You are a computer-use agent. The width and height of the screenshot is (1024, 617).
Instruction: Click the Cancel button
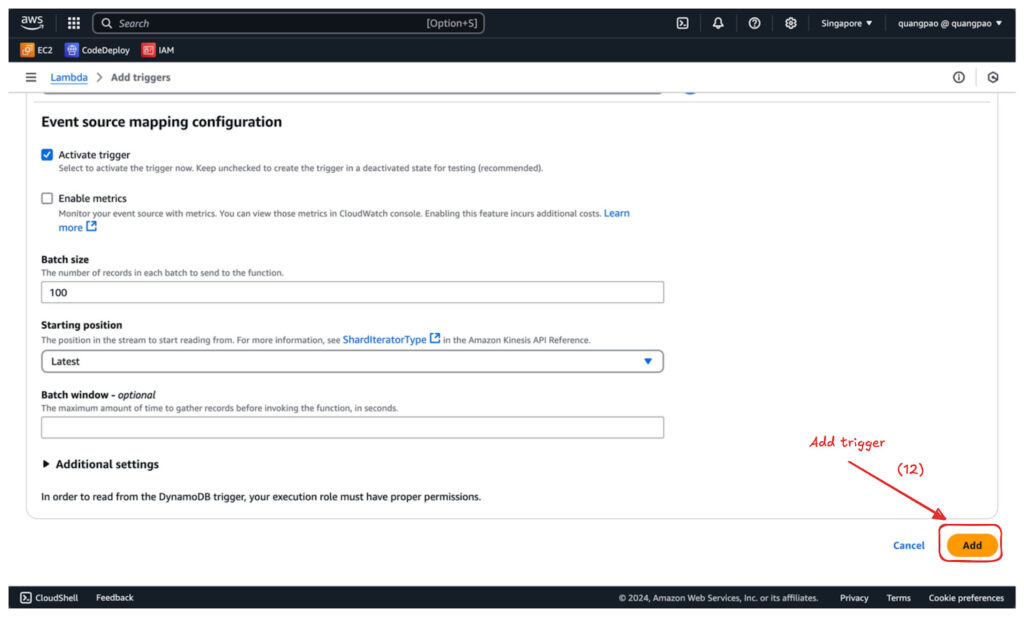pos(908,545)
